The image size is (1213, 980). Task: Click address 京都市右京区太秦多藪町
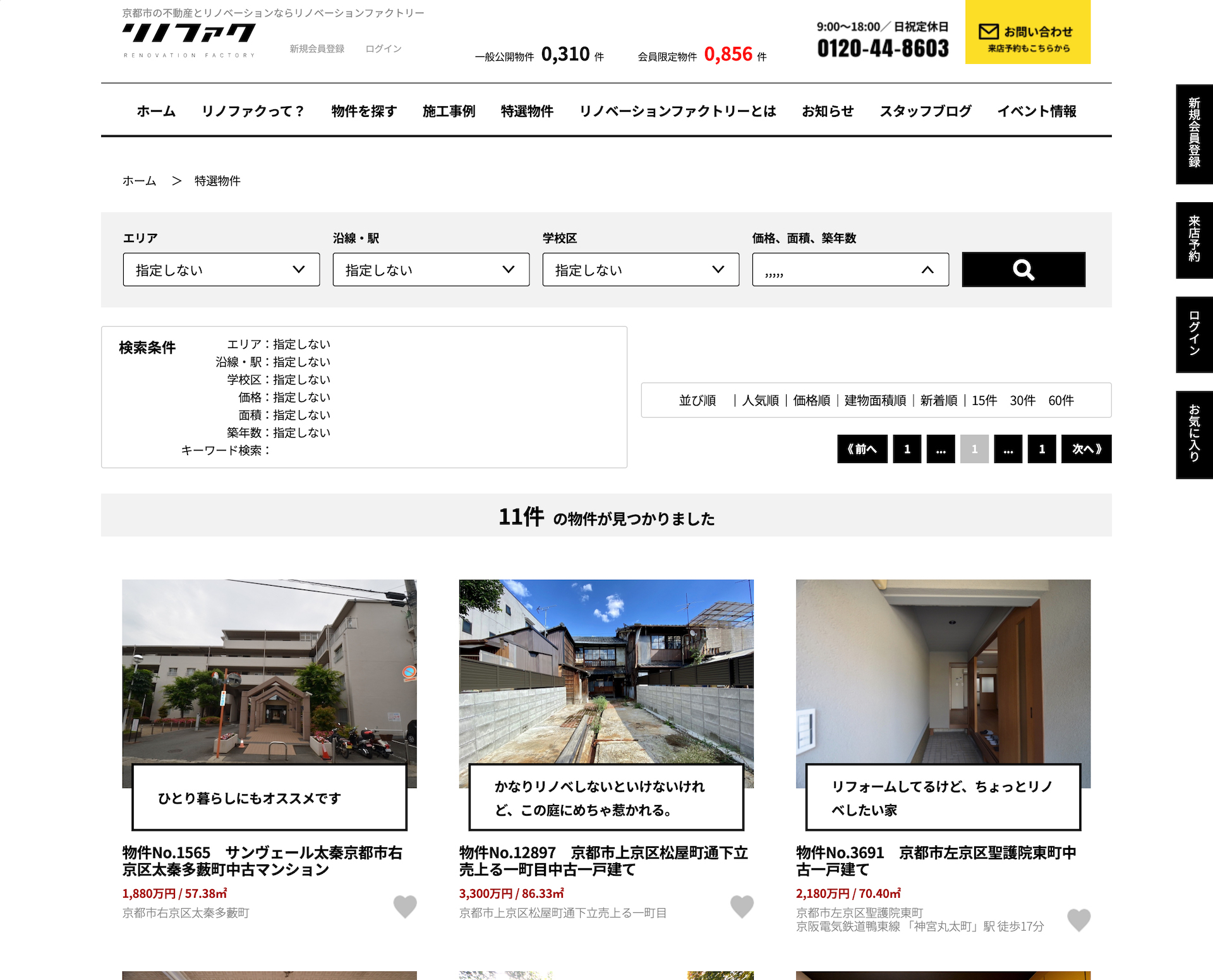tap(186, 913)
